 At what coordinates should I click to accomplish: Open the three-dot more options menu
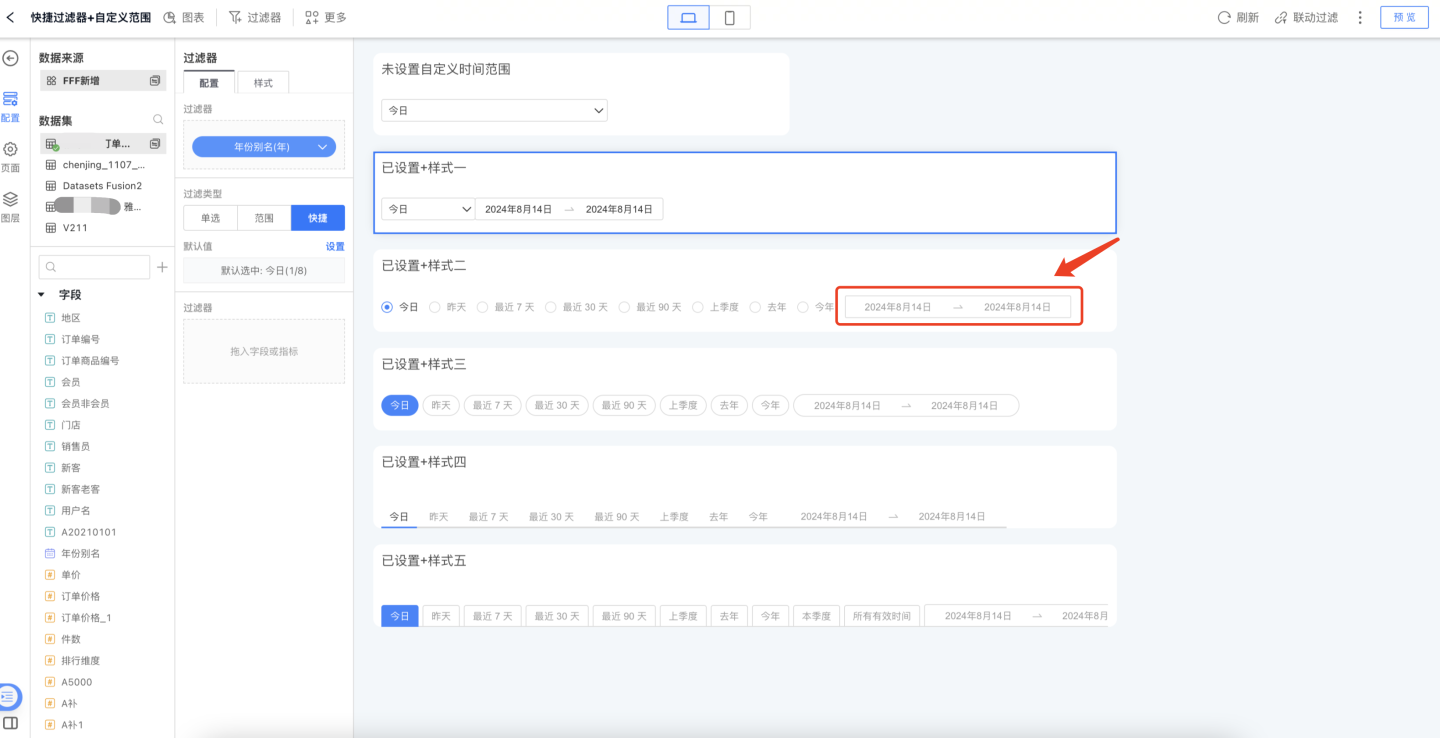pos(1359,17)
